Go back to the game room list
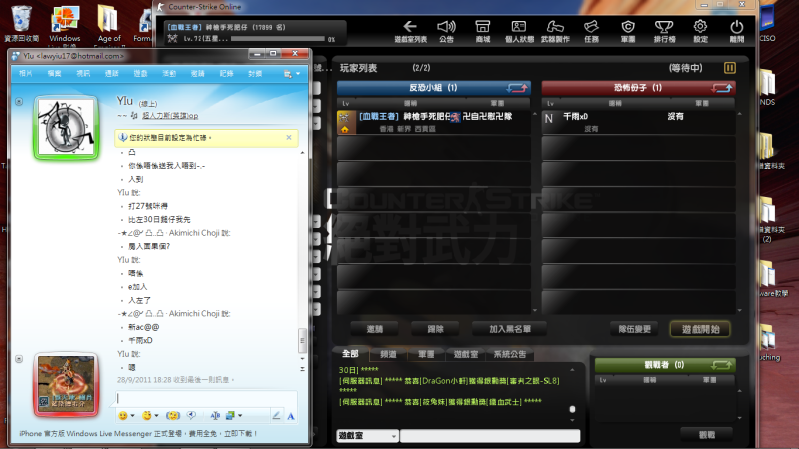This screenshot has height=449, width=799. click(x=410, y=31)
